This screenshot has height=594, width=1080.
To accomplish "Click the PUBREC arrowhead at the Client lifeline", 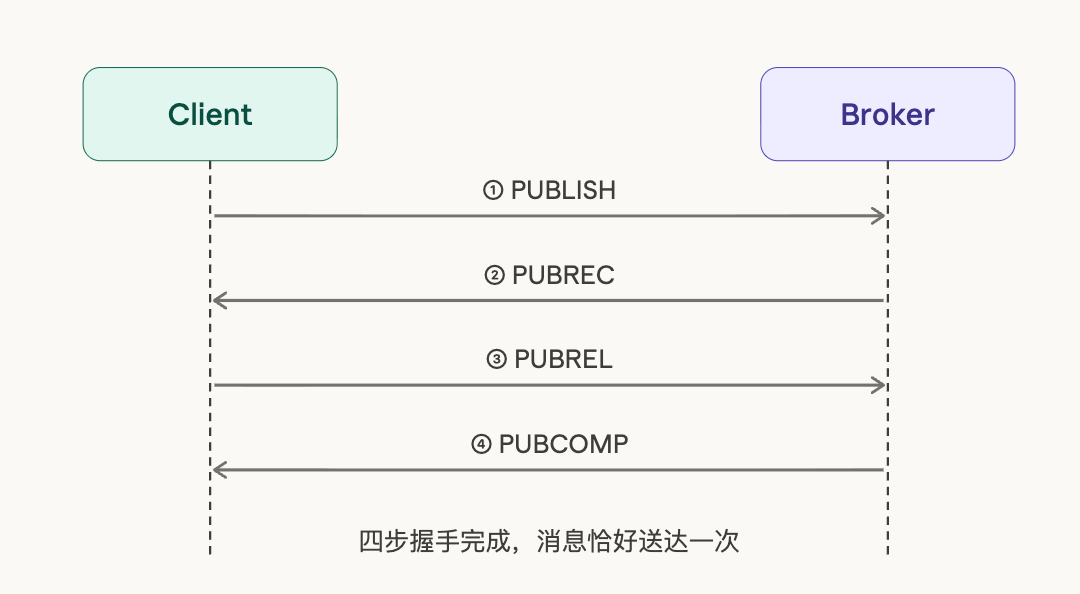I will click(219, 300).
